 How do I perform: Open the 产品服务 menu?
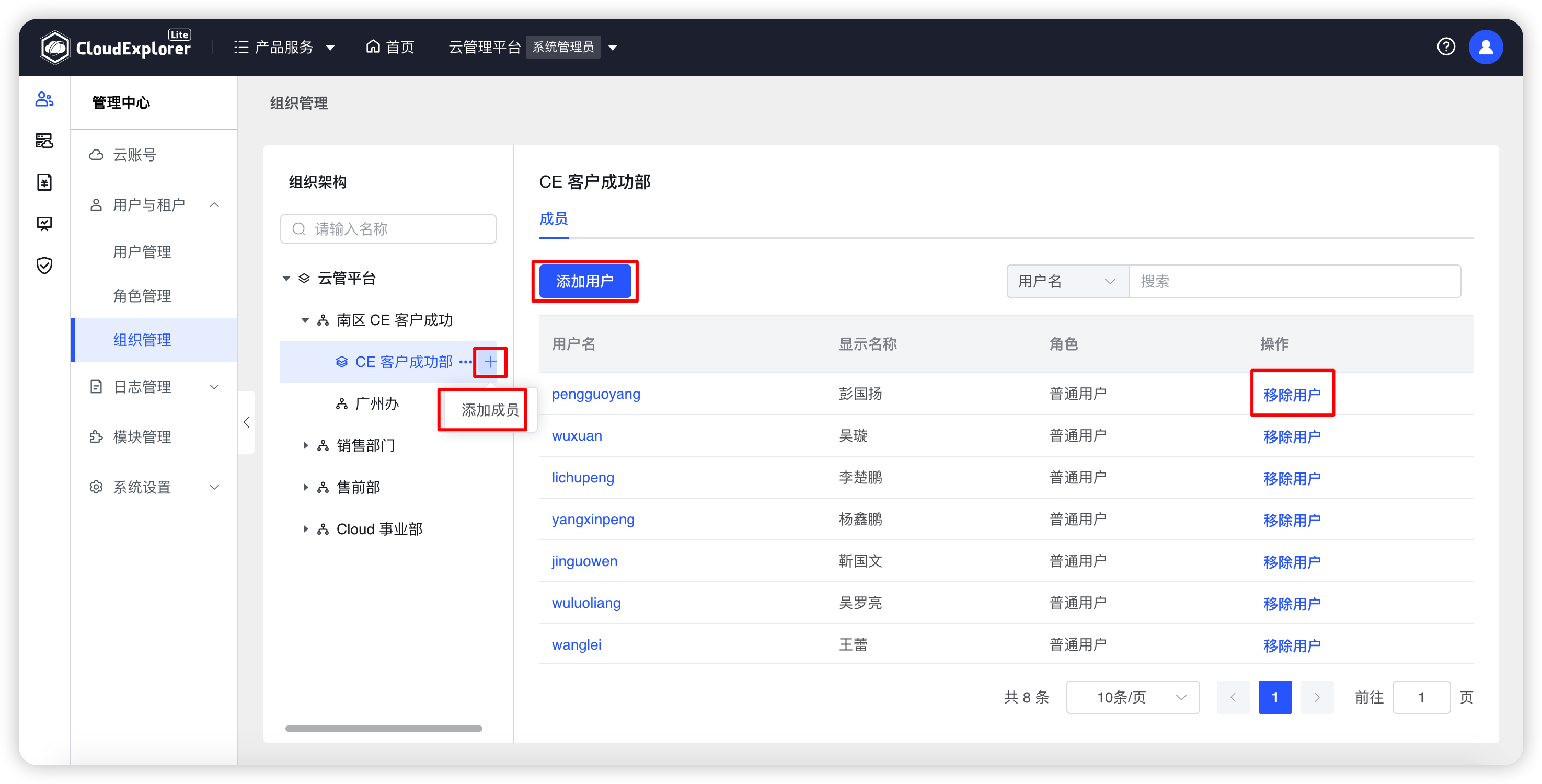coord(284,47)
